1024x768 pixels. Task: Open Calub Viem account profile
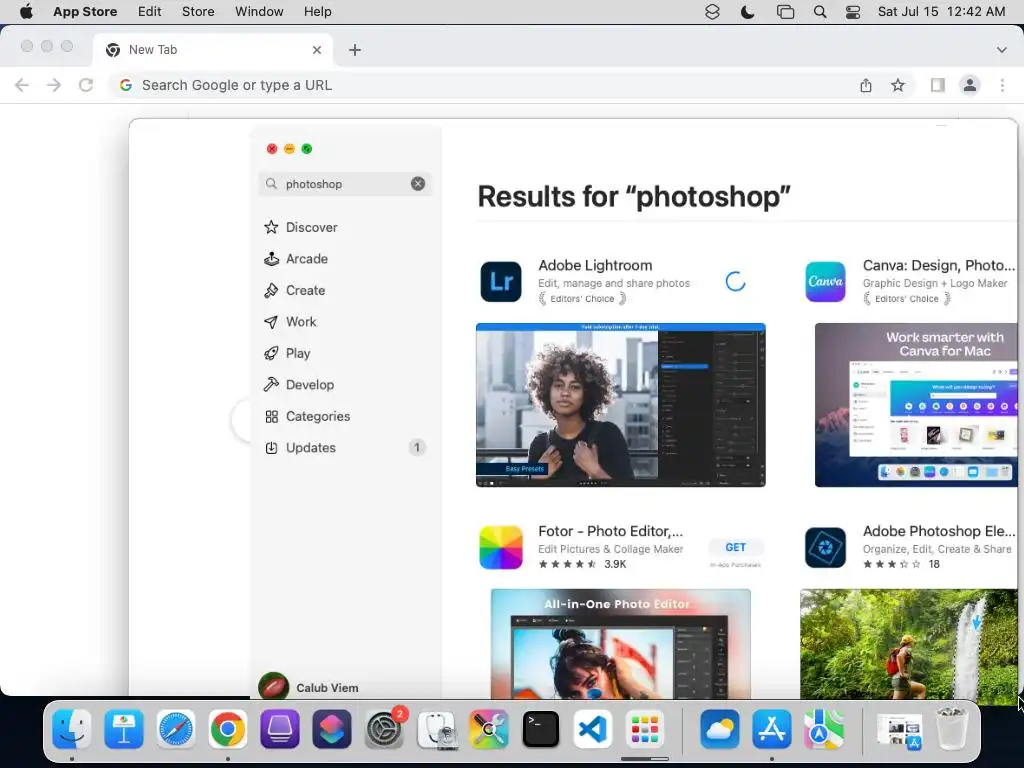309,688
